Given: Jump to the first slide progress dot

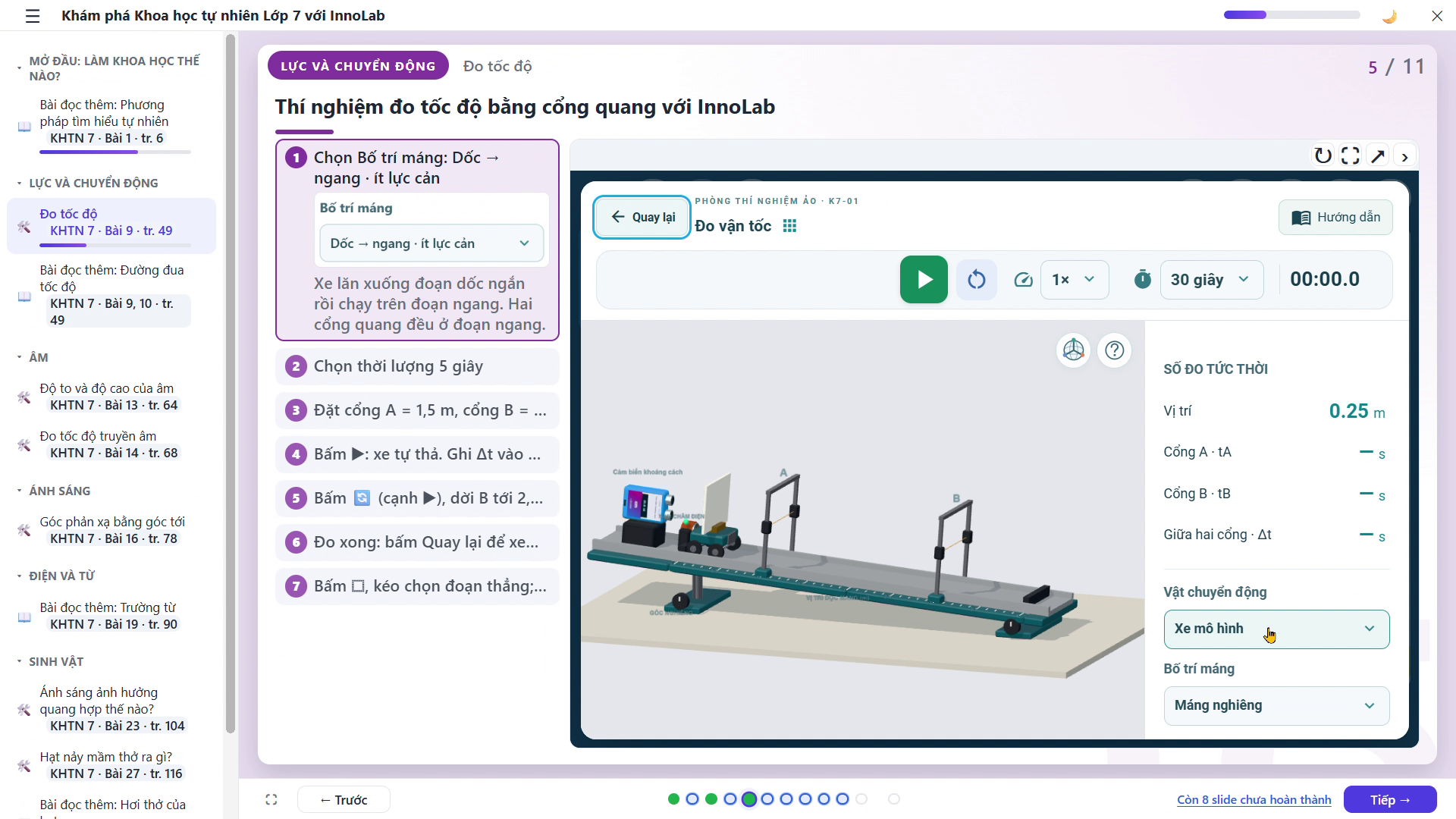Looking at the screenshot, I should pos(673,799).
